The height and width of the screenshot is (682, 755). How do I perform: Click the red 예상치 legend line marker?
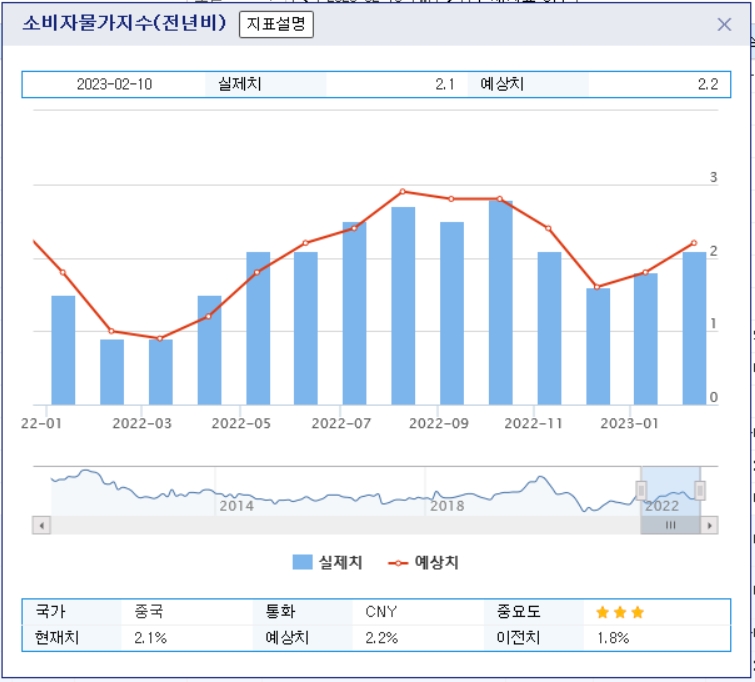[398, 563]
